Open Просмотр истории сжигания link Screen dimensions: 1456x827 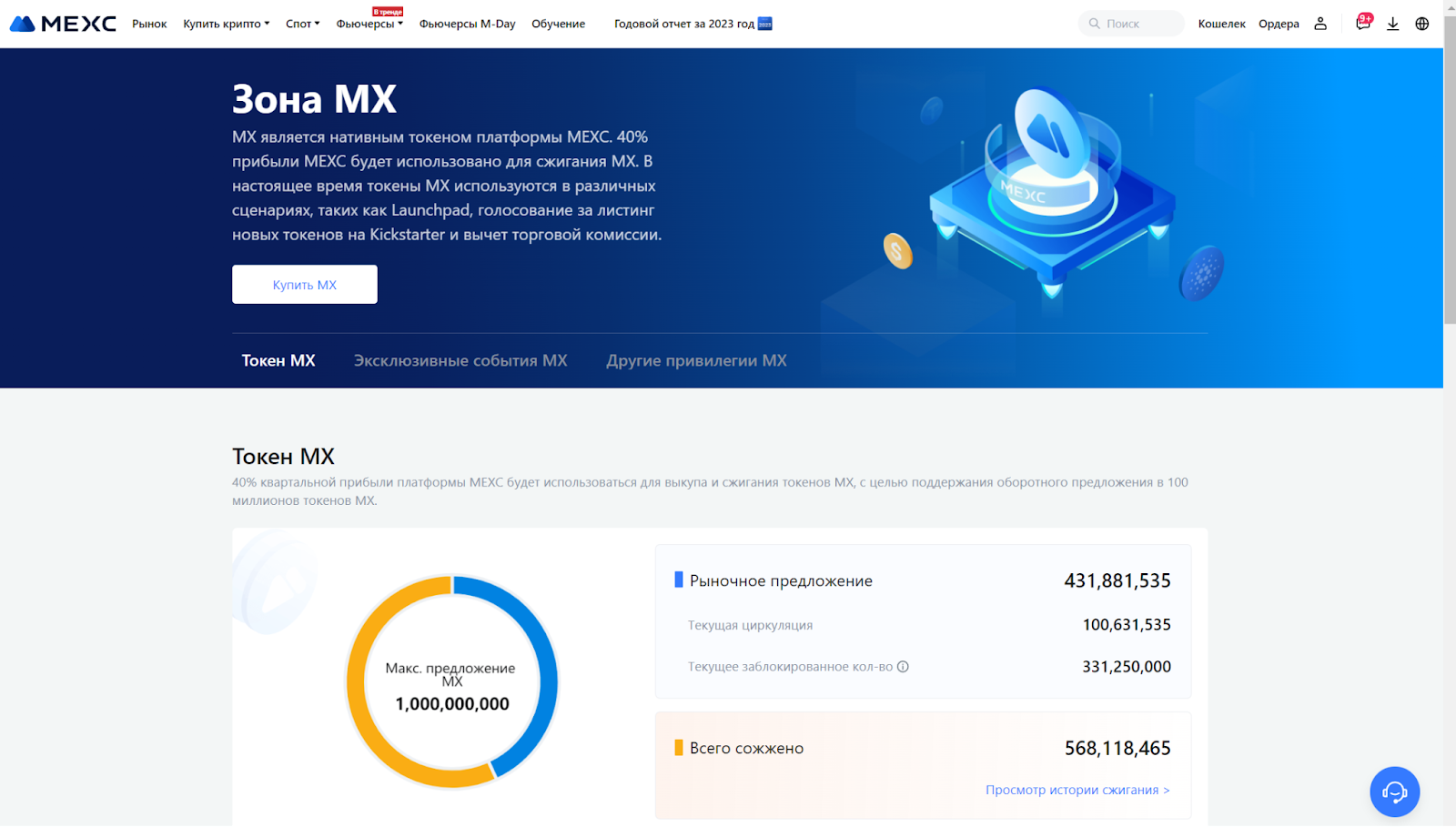[1077, 790]
